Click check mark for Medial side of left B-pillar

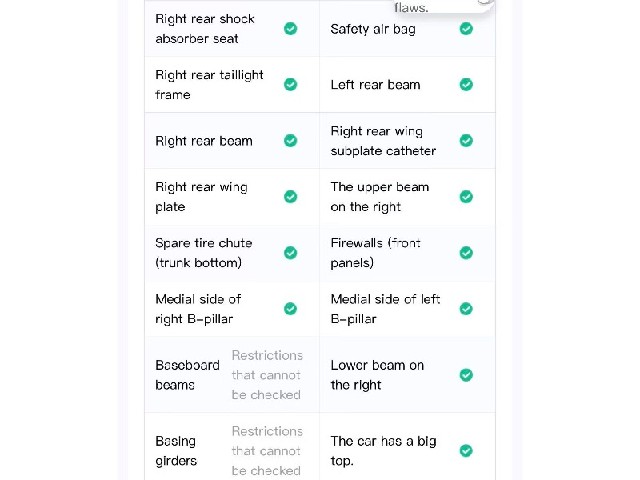(x=466, y=309)
